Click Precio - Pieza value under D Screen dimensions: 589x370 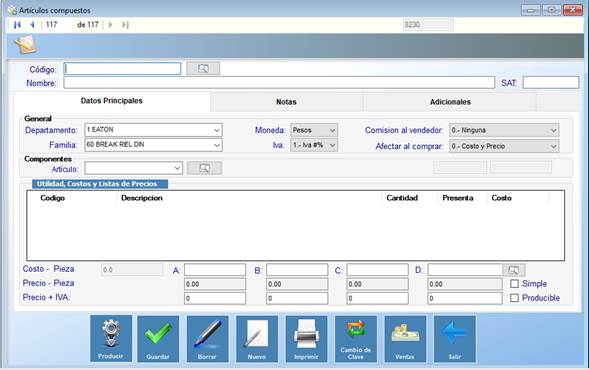[465, 284]
